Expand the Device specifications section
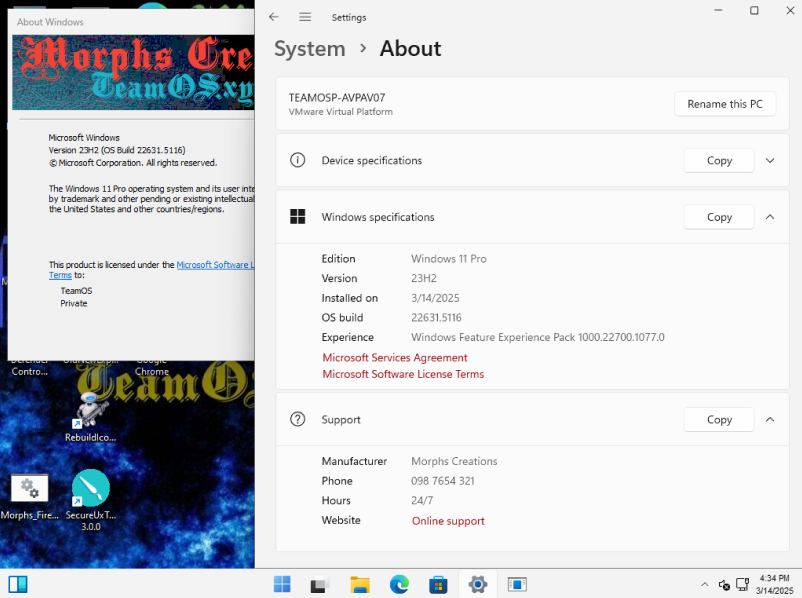 pos(770,160)
